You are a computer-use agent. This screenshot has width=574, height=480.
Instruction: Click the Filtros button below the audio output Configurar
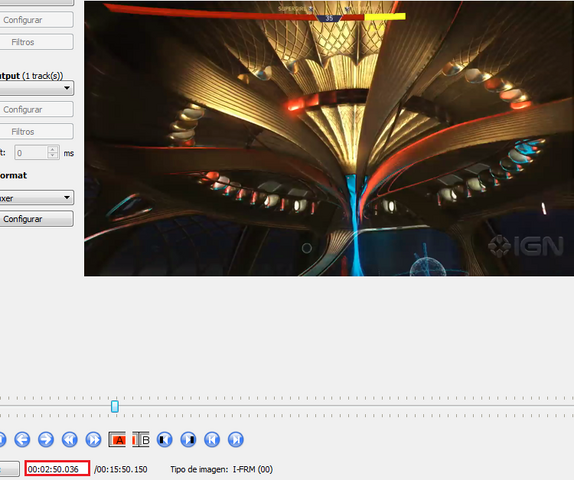click(x=36, y=131)
